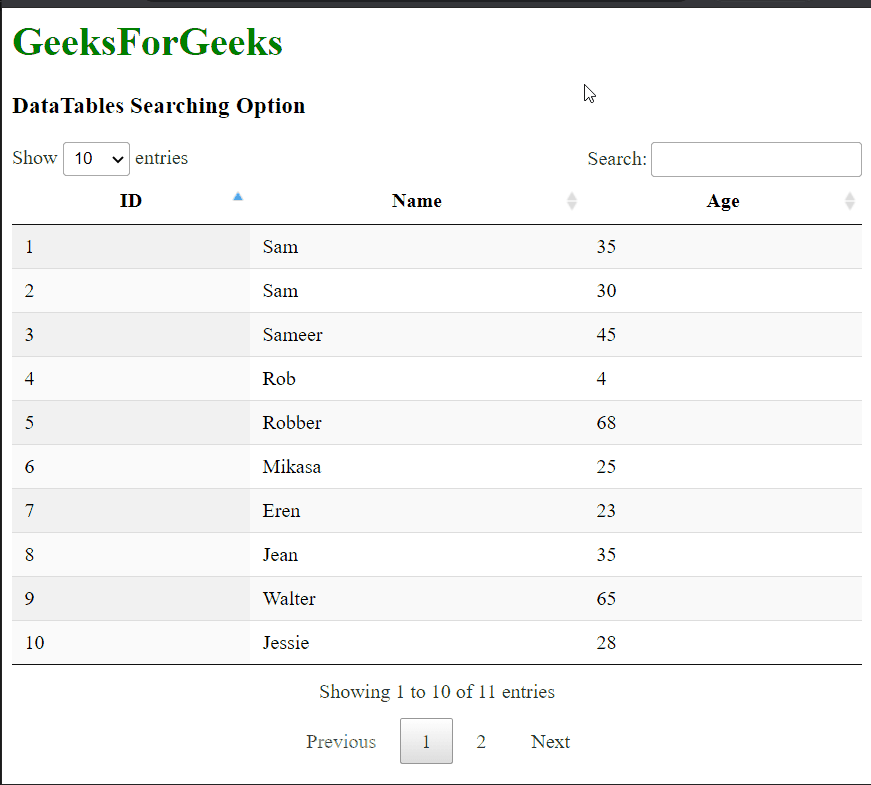The width and height of the screenshot is (871, 785).
Task: Click into the Search input field
Action: (x=756, y=159)
